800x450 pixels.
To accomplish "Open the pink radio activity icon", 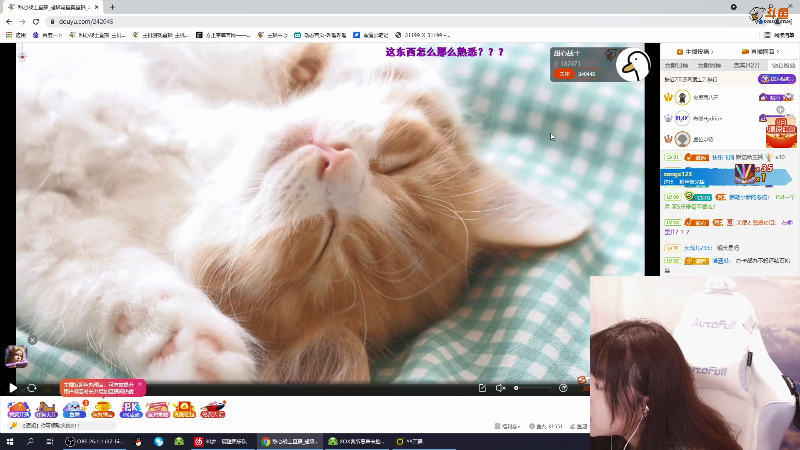I will pos(158,409).
